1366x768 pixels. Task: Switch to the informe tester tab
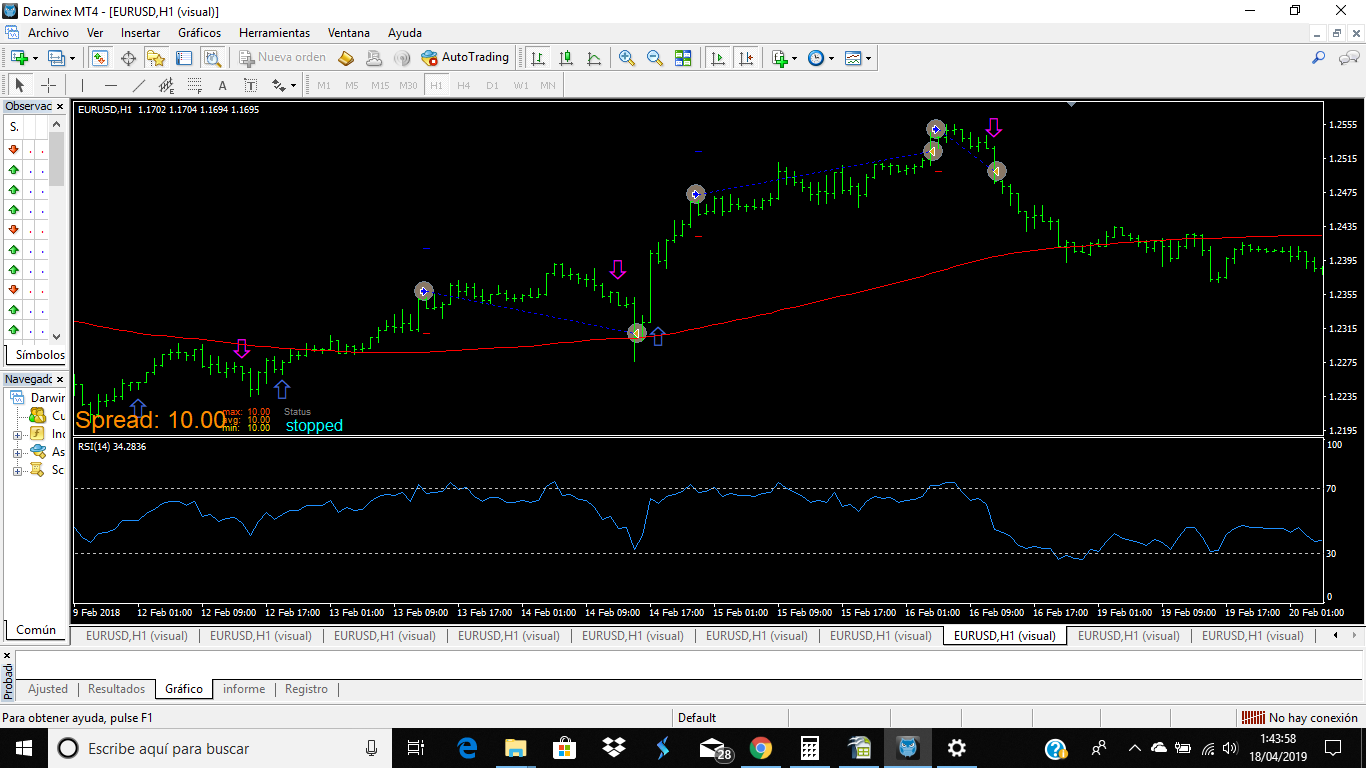[244, 689]
